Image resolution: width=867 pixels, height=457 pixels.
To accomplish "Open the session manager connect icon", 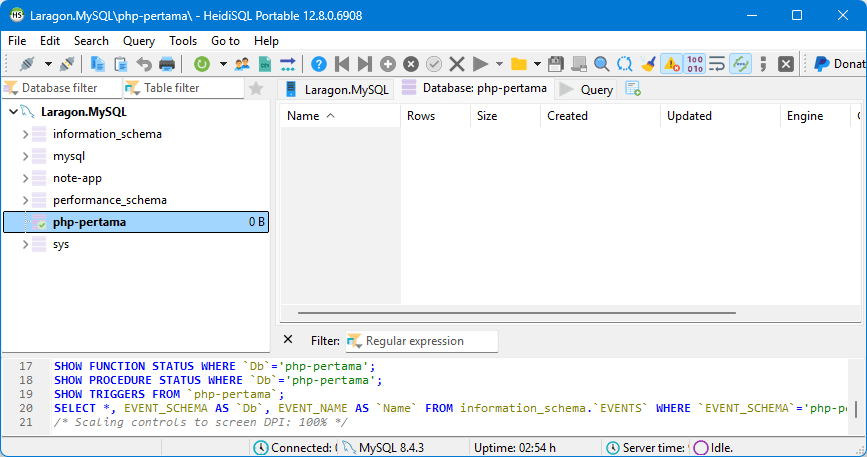I will [x=27, y=64].
